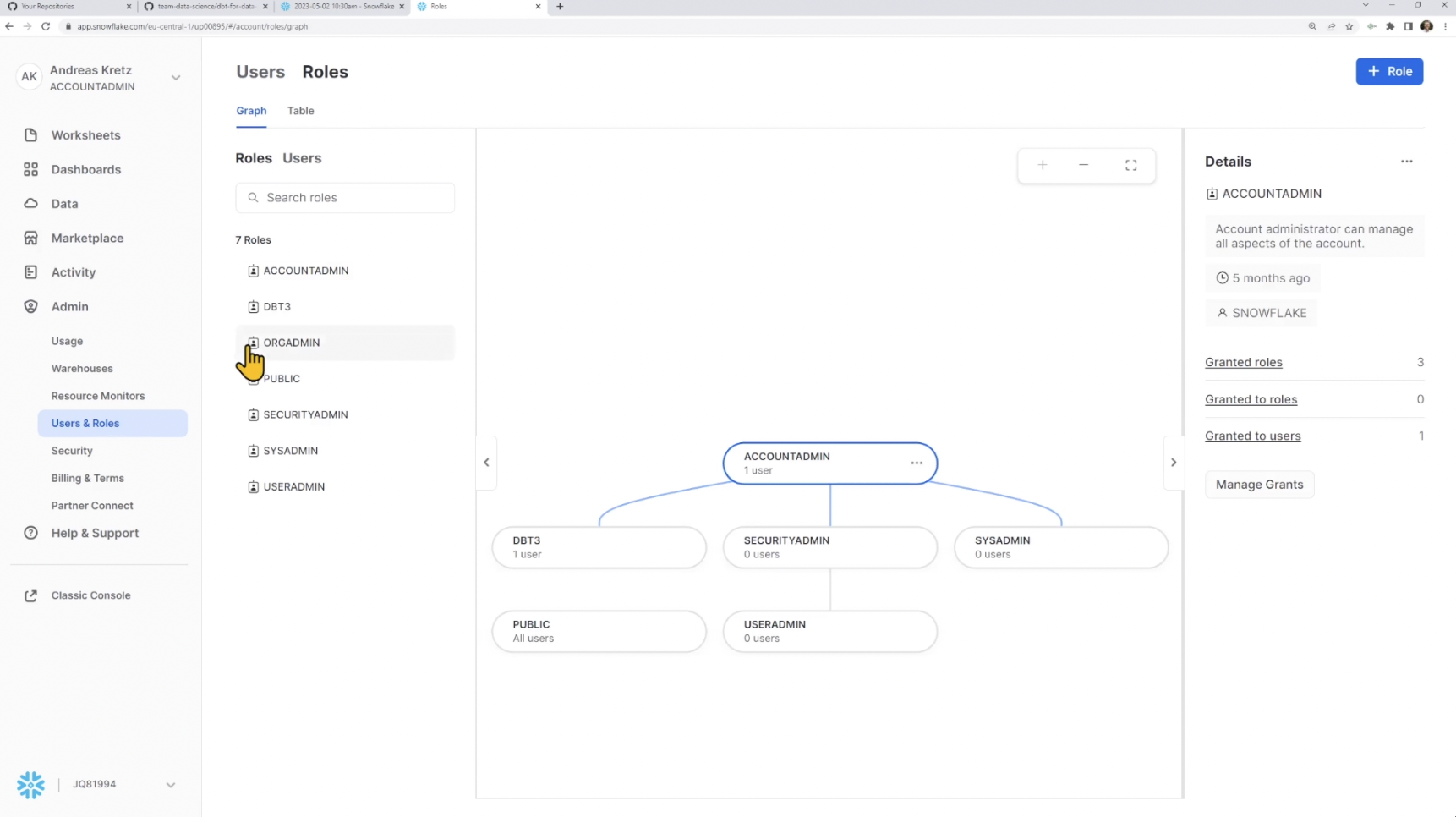Select PUBLIC in the roles list
This screenshot has height=817, width=1456.
pos(345,379)
